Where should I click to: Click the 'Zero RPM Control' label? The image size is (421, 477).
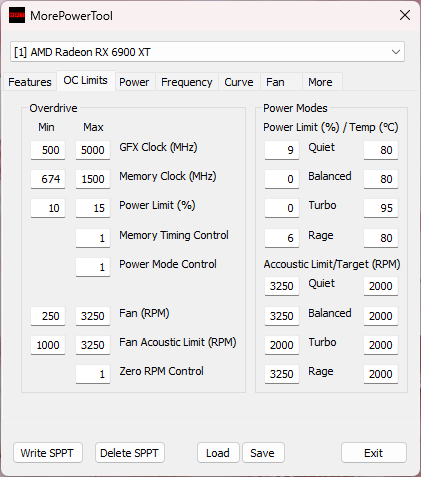coord(161,371)
